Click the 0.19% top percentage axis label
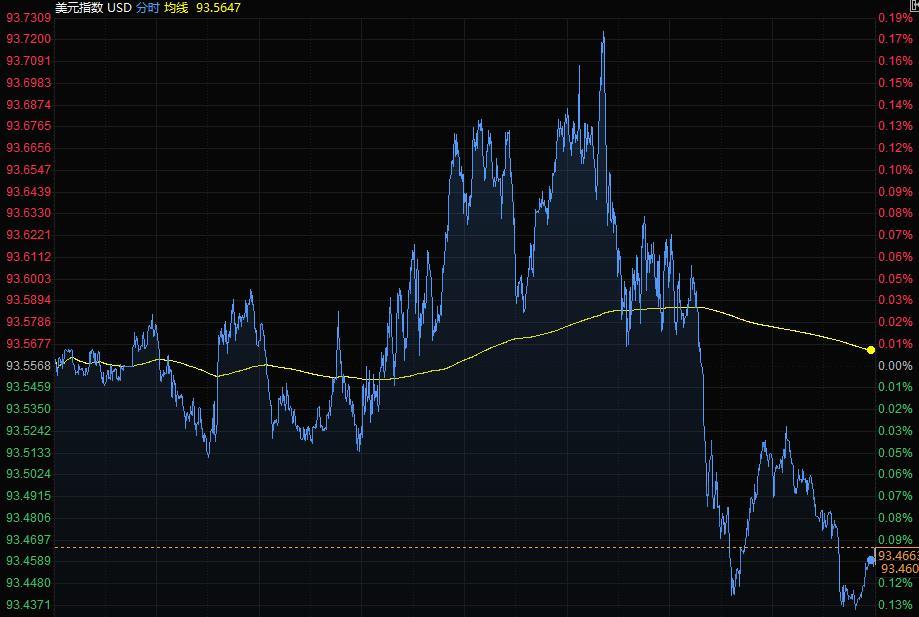 pos(895,18)
